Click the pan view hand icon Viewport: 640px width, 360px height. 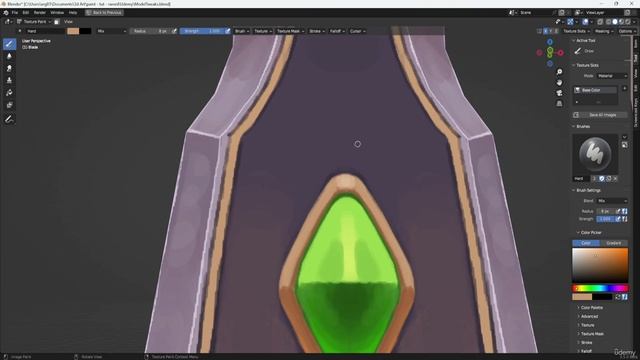[559, 82]
